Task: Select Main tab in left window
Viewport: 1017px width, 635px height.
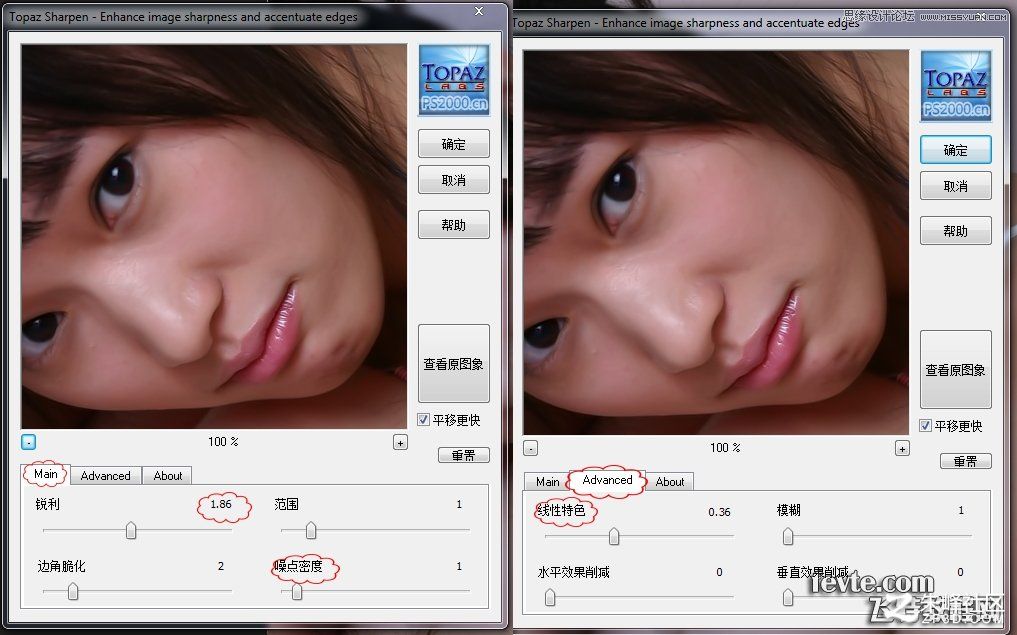Action: click(x=45, y=474)
